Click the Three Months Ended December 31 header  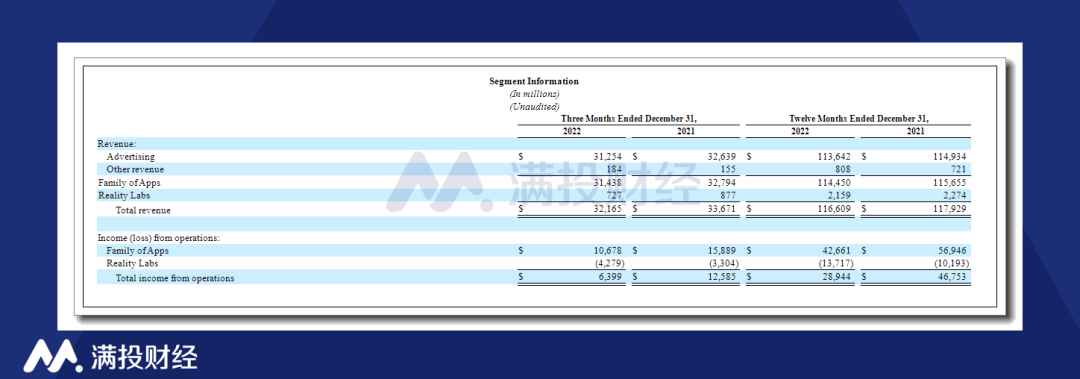pos(629,119)
